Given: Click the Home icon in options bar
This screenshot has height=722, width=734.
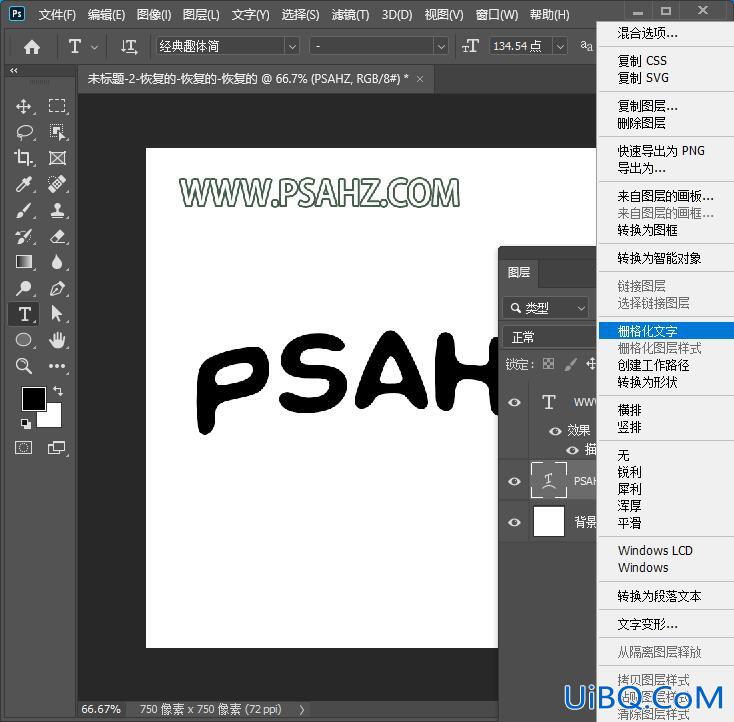Looking at the screenshot, I should click(32, 46).
